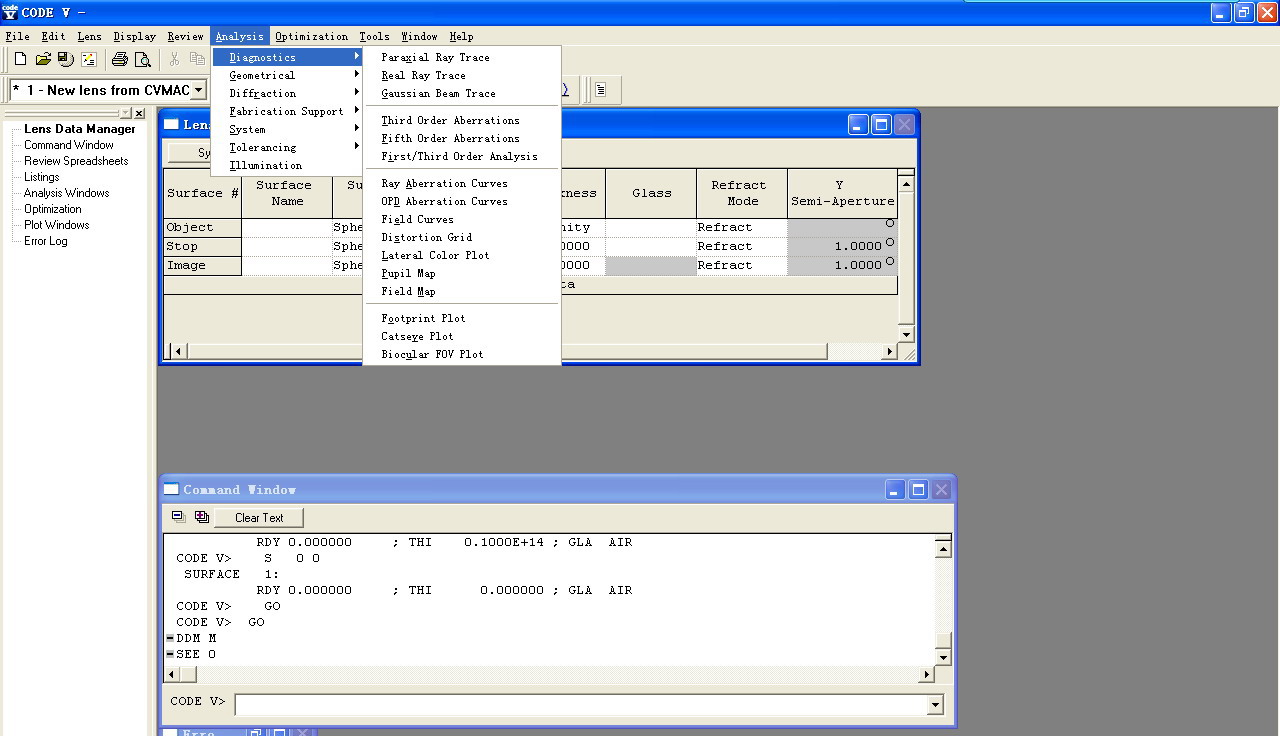Click the Clear Text button
Screen dimensions: 1280x736
[259, 517]
